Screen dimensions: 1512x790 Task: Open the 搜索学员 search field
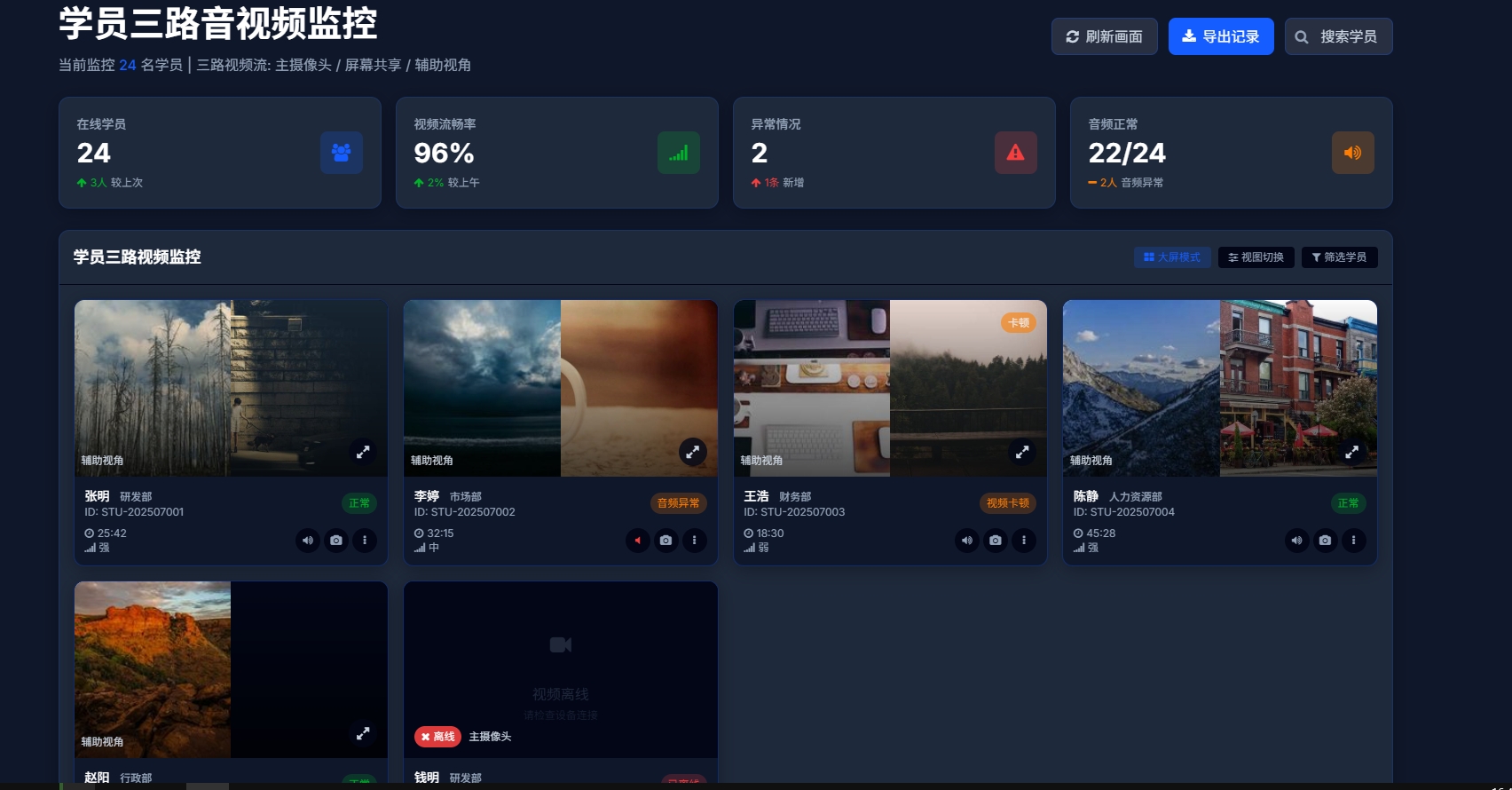pos(1338,36)
